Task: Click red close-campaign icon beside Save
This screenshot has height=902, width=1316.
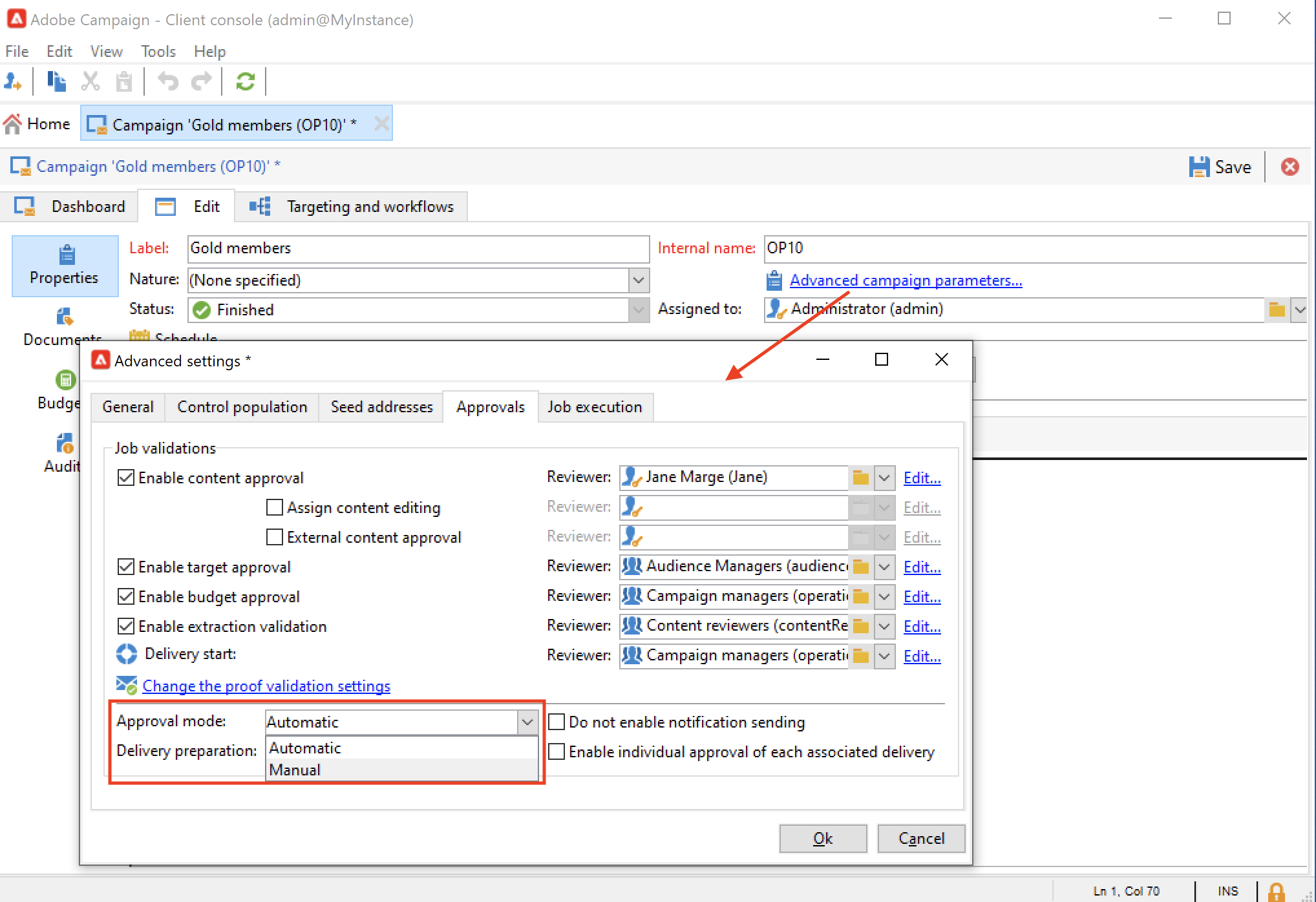Action: point(1289,167)
